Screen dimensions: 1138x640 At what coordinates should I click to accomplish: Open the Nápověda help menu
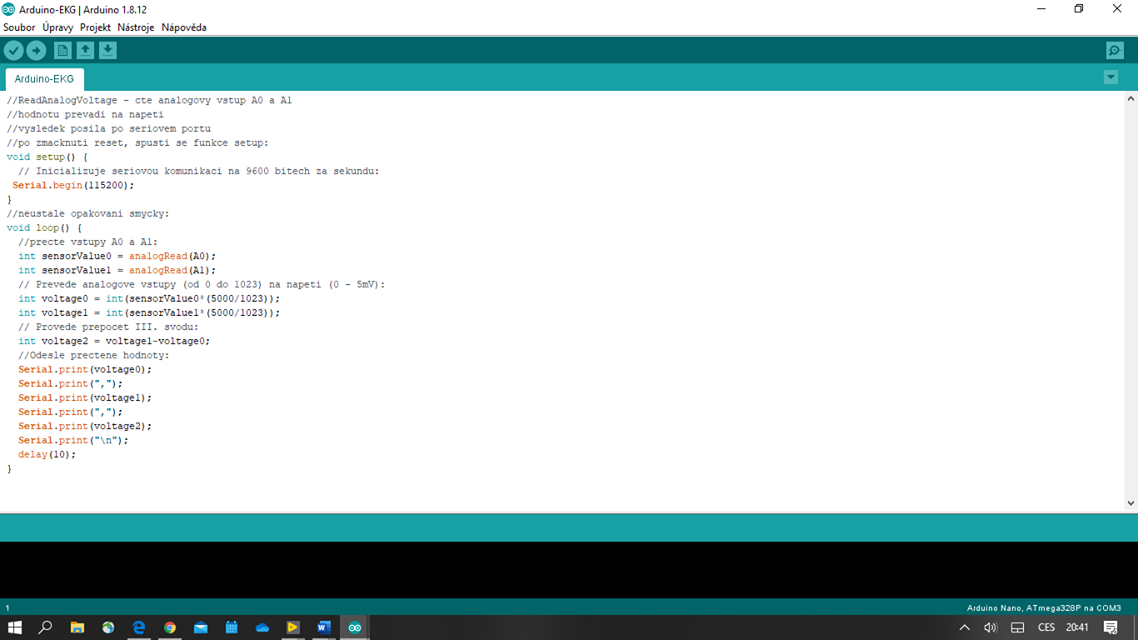[x=184, y=27]
